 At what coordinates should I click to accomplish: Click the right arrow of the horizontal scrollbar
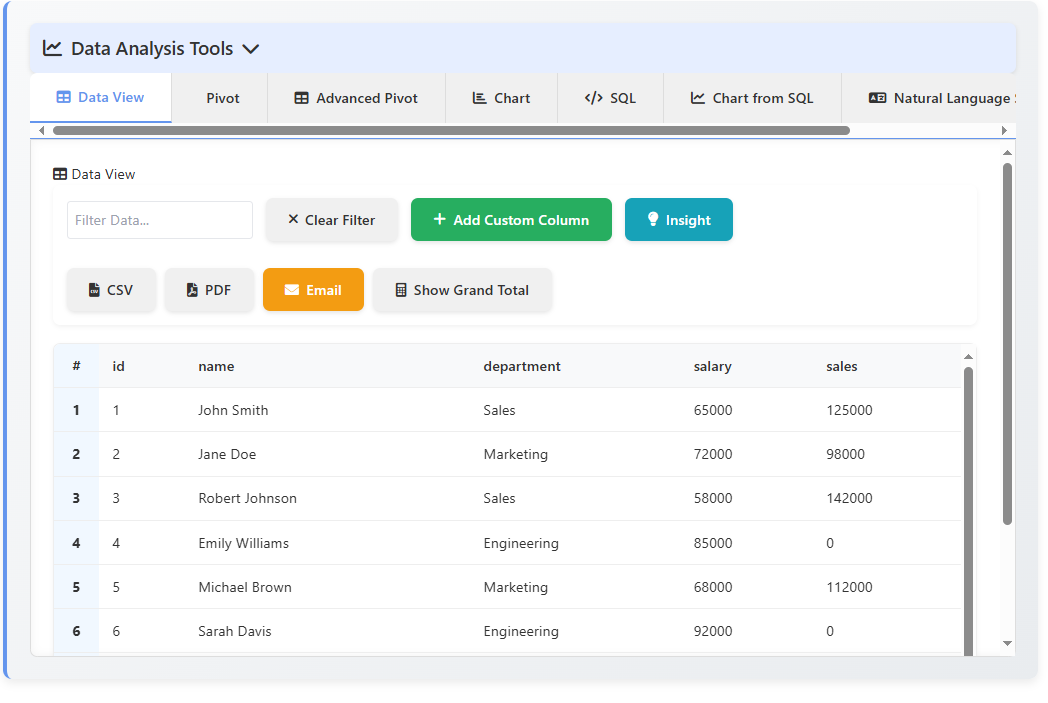pyautogui.click(x=1006, y=130)
